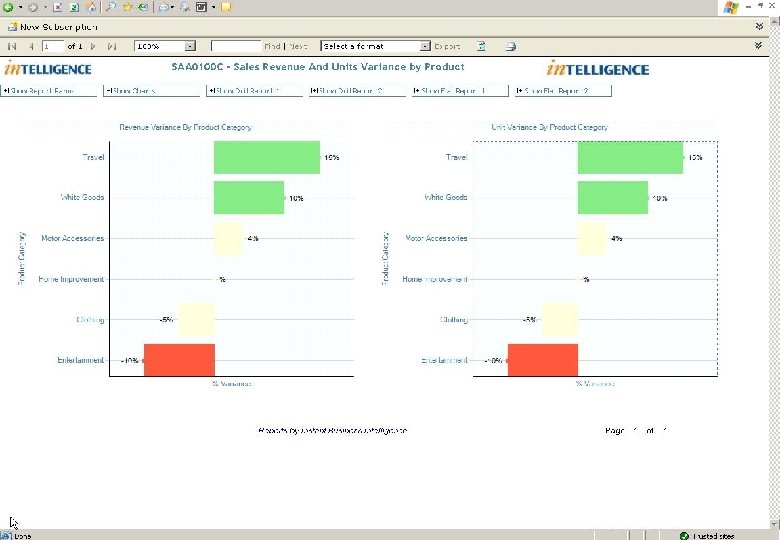Screen dimensions: 780x540
Task: Click the Motor Accessories bar in Revenue Variance chart
Action: point(228,239)
